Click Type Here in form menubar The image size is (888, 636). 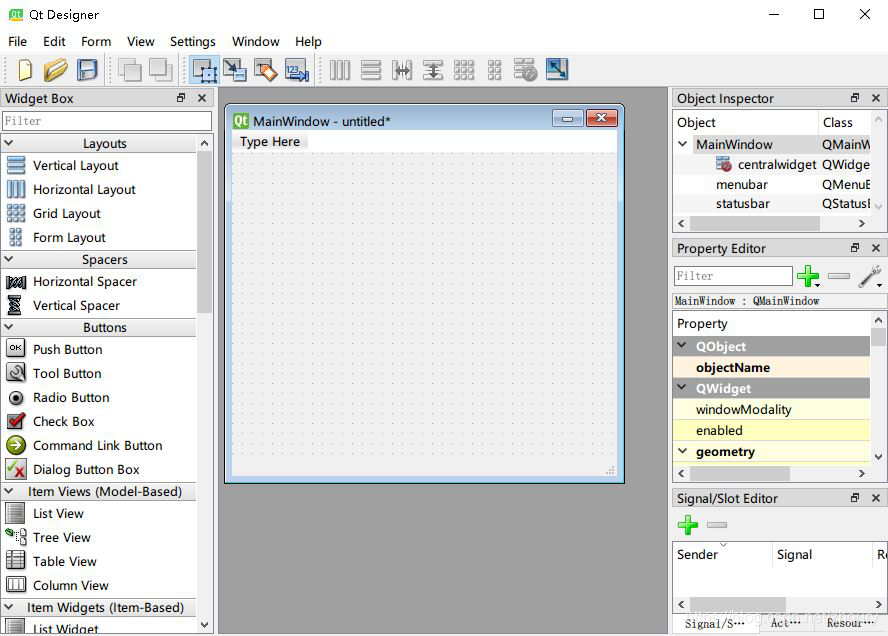coord(270,142)
